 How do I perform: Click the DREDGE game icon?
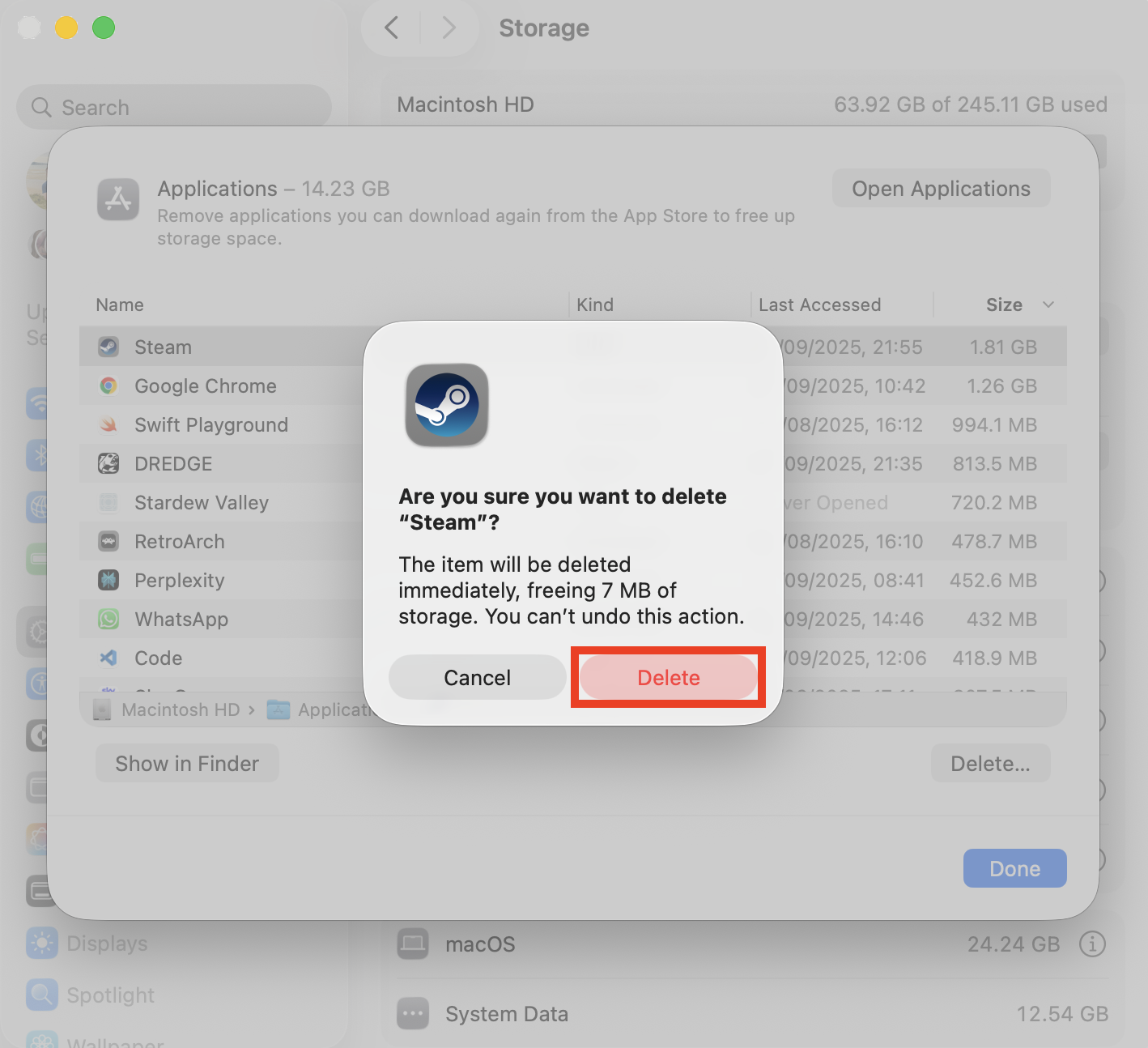click(x=108, y=463)
